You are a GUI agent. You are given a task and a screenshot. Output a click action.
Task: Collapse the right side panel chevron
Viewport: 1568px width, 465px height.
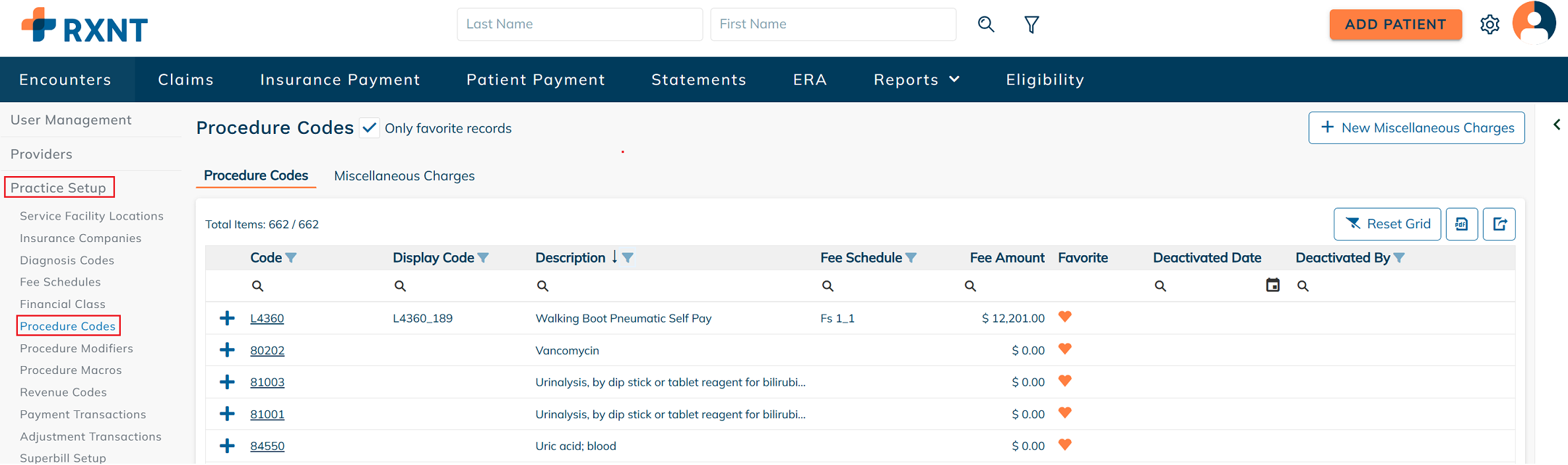pyautogui.click(x=1556, y=125)
